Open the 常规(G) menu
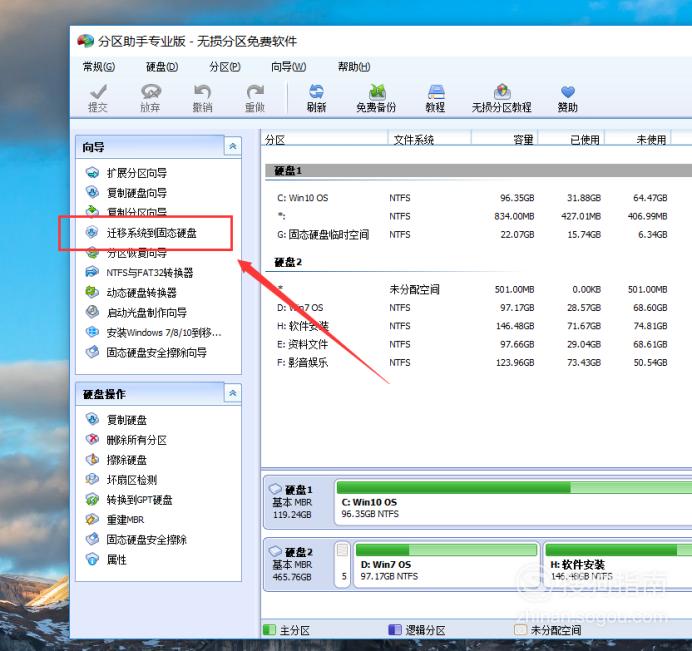 pyautogui.click(x=99, y=67)
